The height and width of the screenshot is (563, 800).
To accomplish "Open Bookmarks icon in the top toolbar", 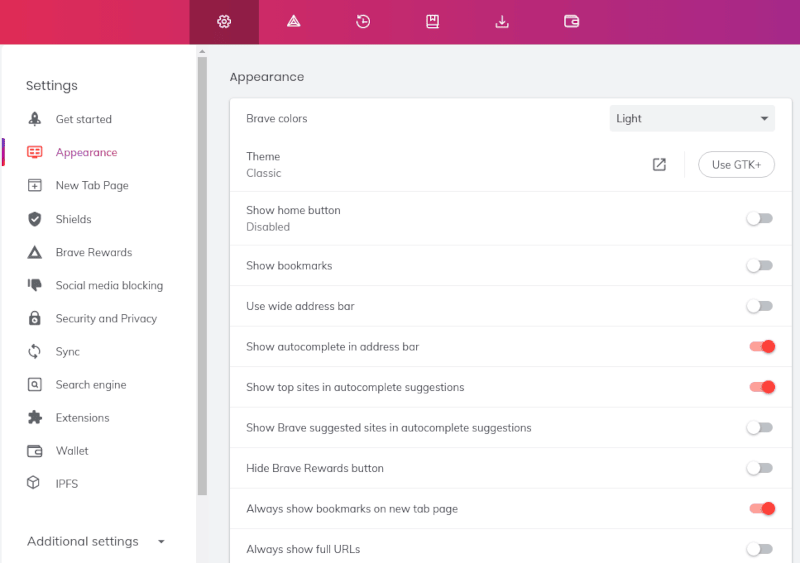I will coord(433,21).
